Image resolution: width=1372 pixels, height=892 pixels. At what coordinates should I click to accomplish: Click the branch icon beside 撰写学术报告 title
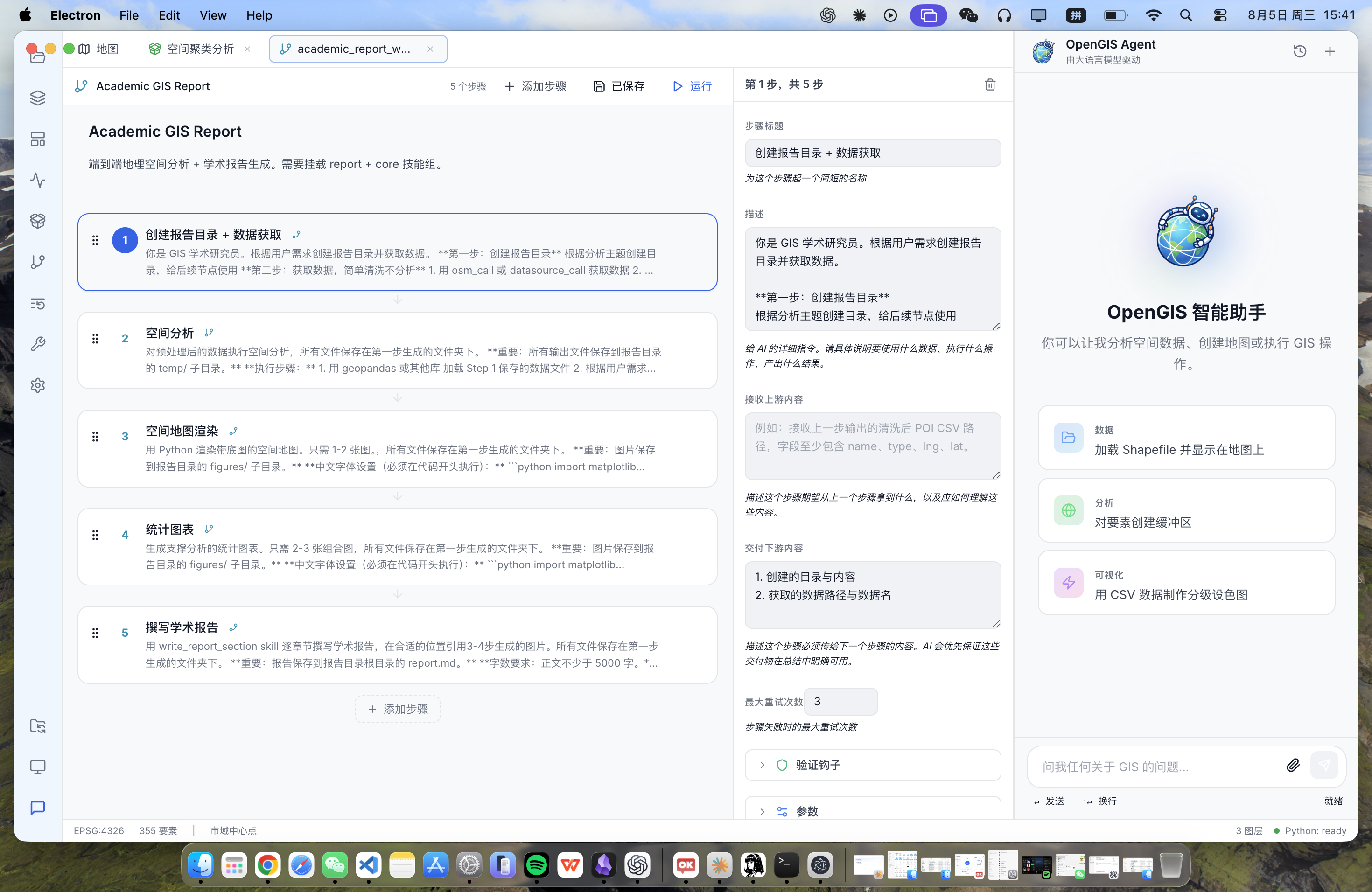point(233,627)
